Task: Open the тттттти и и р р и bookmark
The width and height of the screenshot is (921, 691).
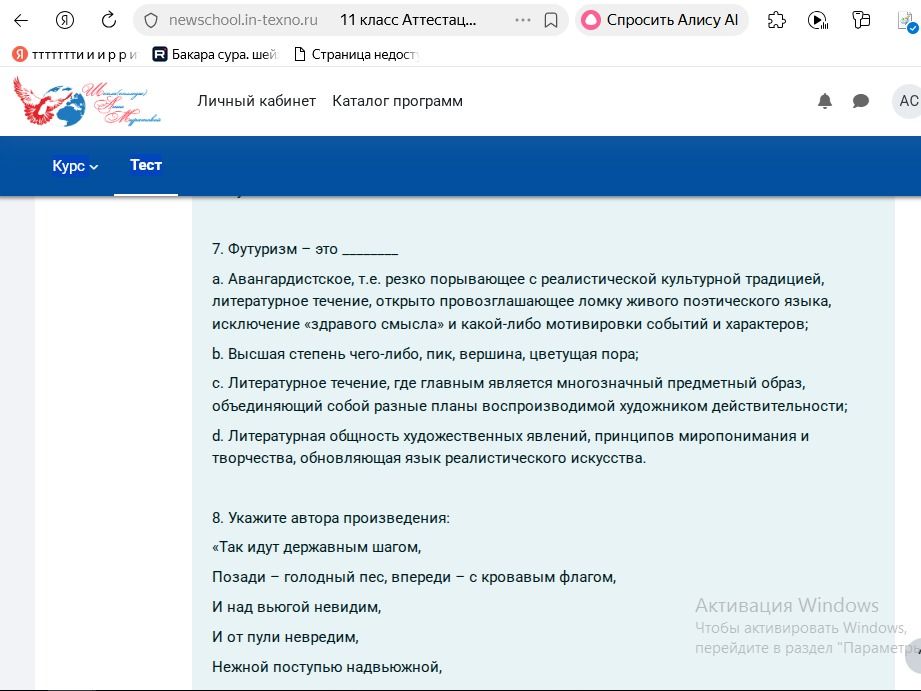Action: tap(75, 55)
